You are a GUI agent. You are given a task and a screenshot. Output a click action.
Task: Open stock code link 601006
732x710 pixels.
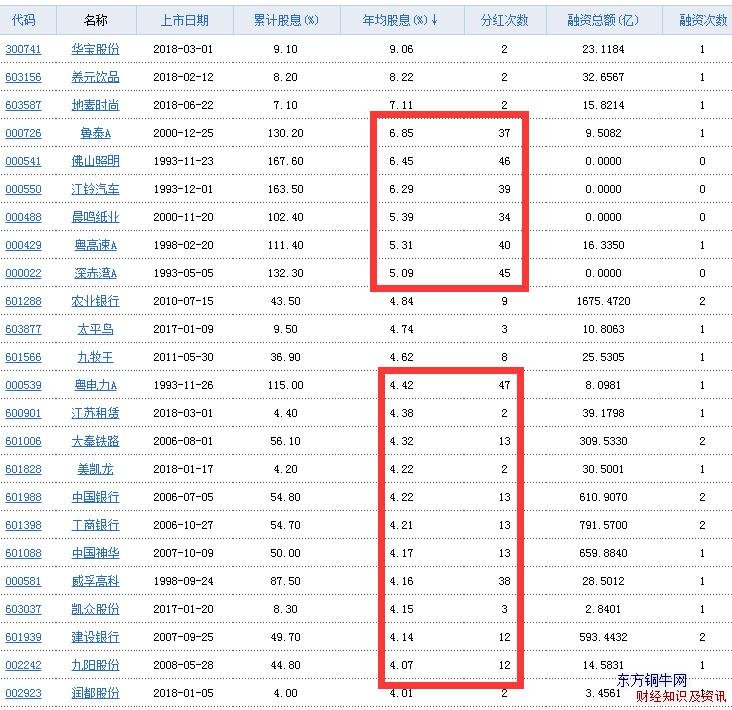23,441
